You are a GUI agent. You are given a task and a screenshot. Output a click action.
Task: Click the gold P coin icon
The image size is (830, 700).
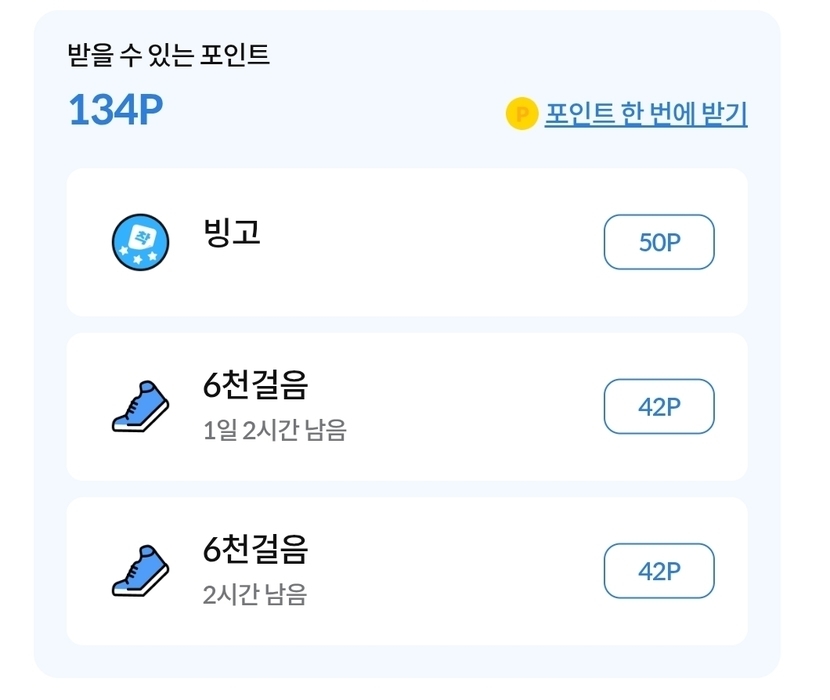(522, 114)
